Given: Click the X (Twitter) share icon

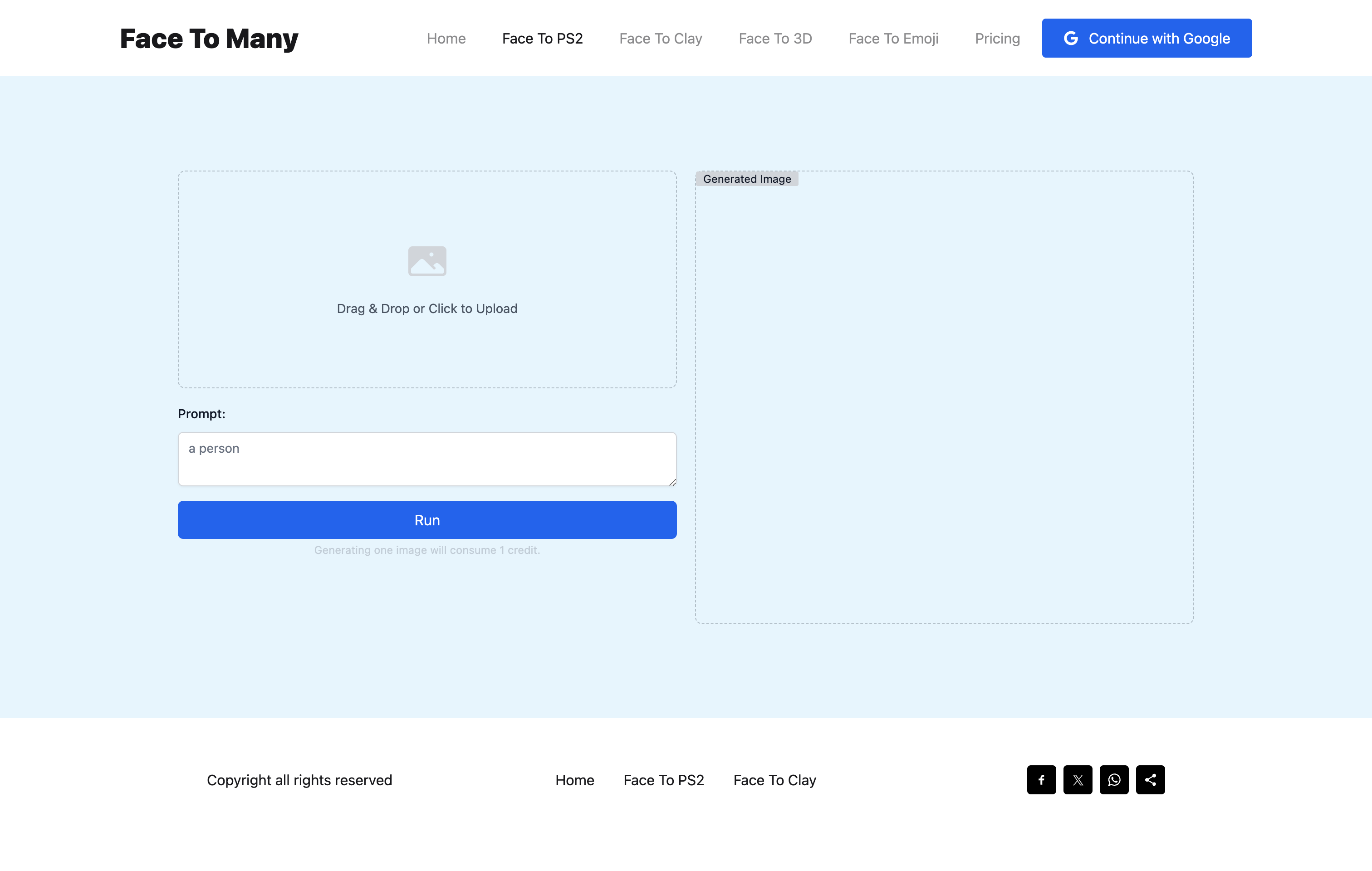Looking at the screenshot, I should coord(1078,780).
